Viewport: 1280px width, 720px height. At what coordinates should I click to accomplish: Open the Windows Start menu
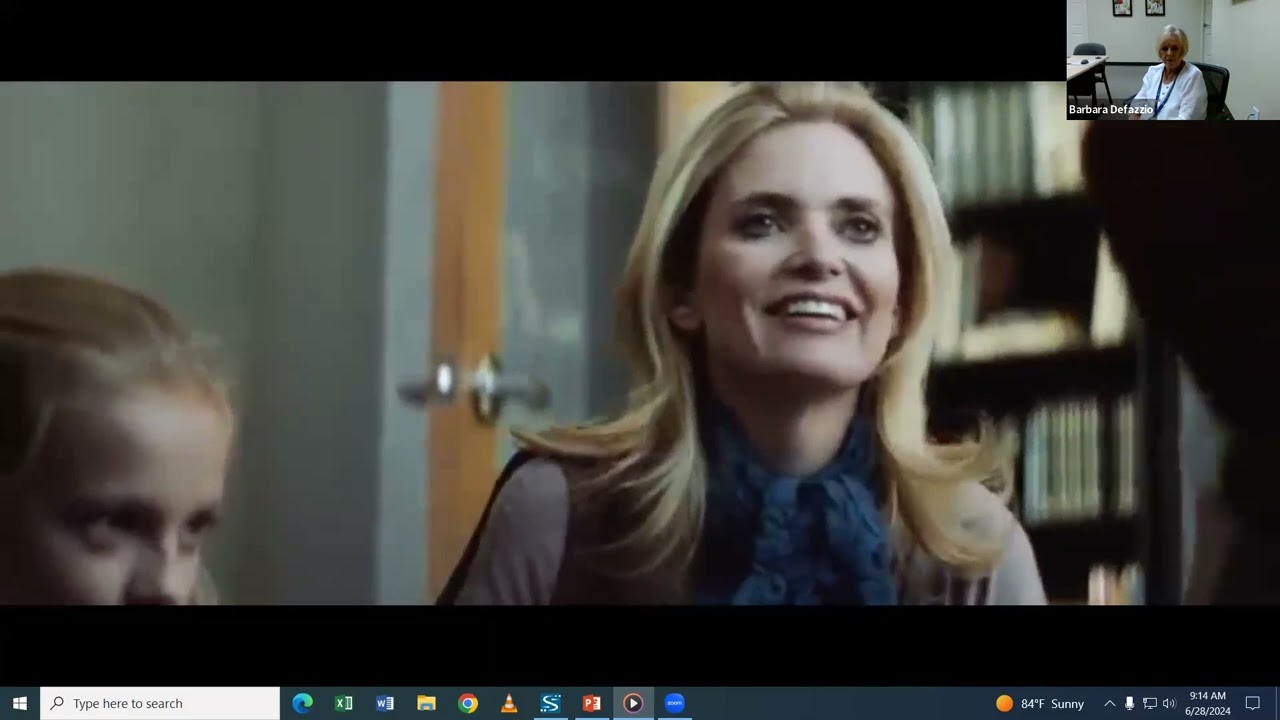coord(20,703)
